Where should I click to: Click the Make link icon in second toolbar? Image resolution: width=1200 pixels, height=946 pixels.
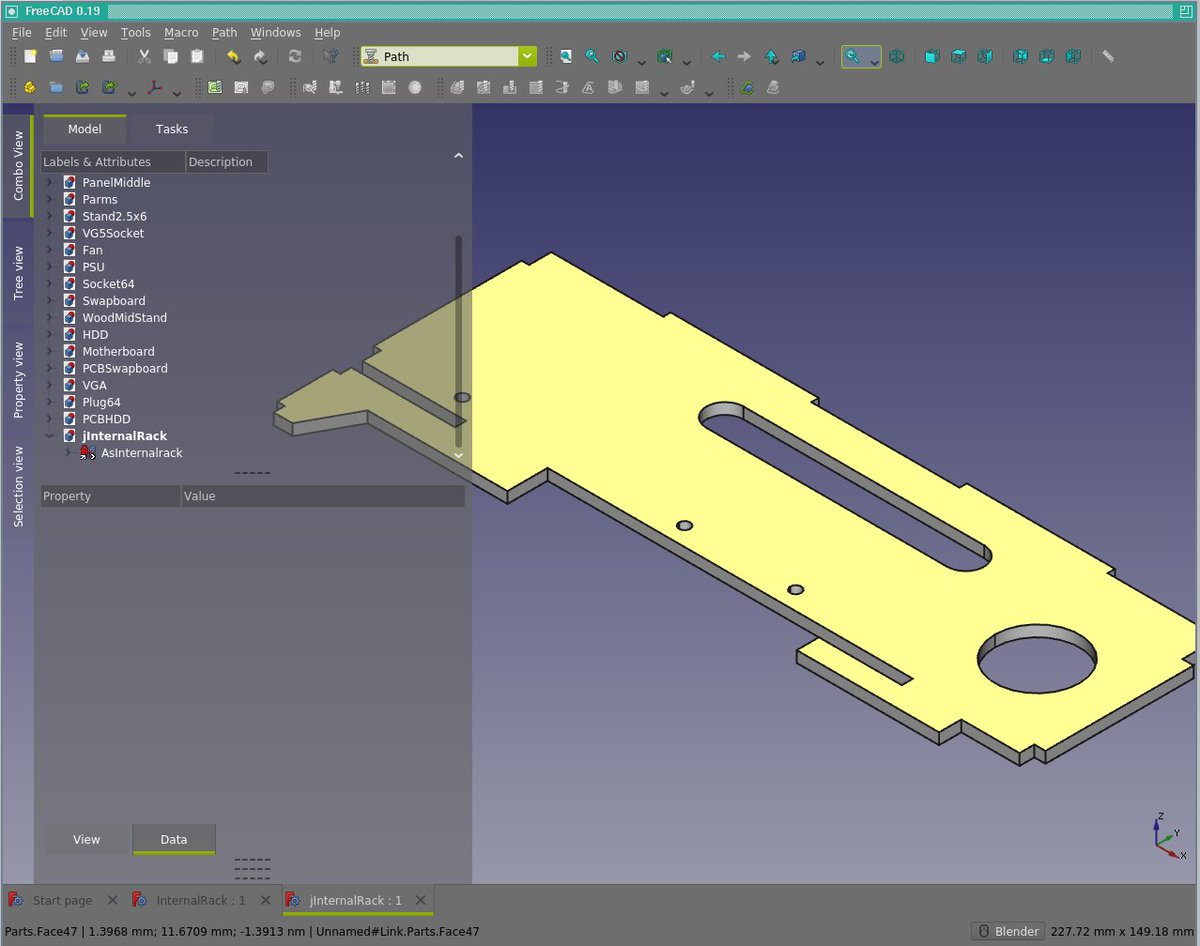[82, 88]
